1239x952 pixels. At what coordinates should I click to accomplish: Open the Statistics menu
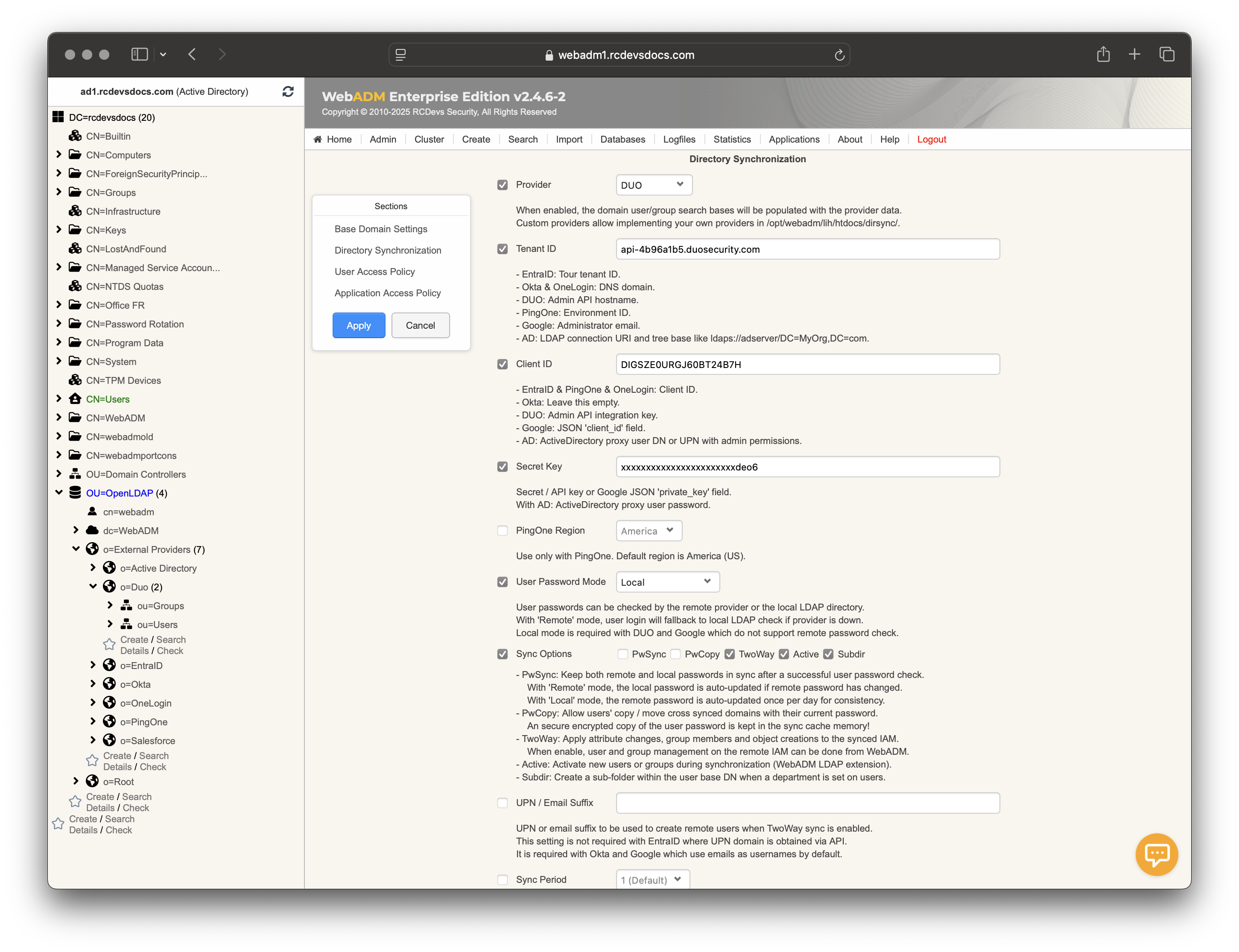coord(732,140)
